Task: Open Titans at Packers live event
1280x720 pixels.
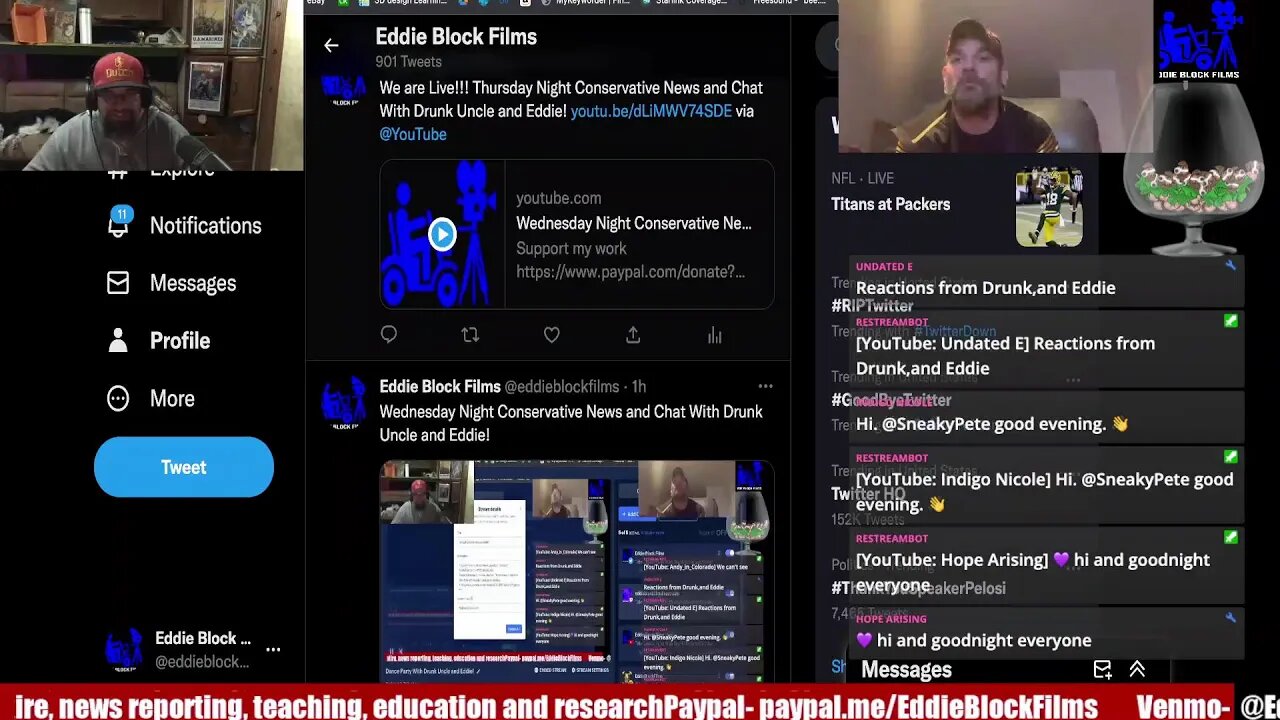Action: [891, 204]
